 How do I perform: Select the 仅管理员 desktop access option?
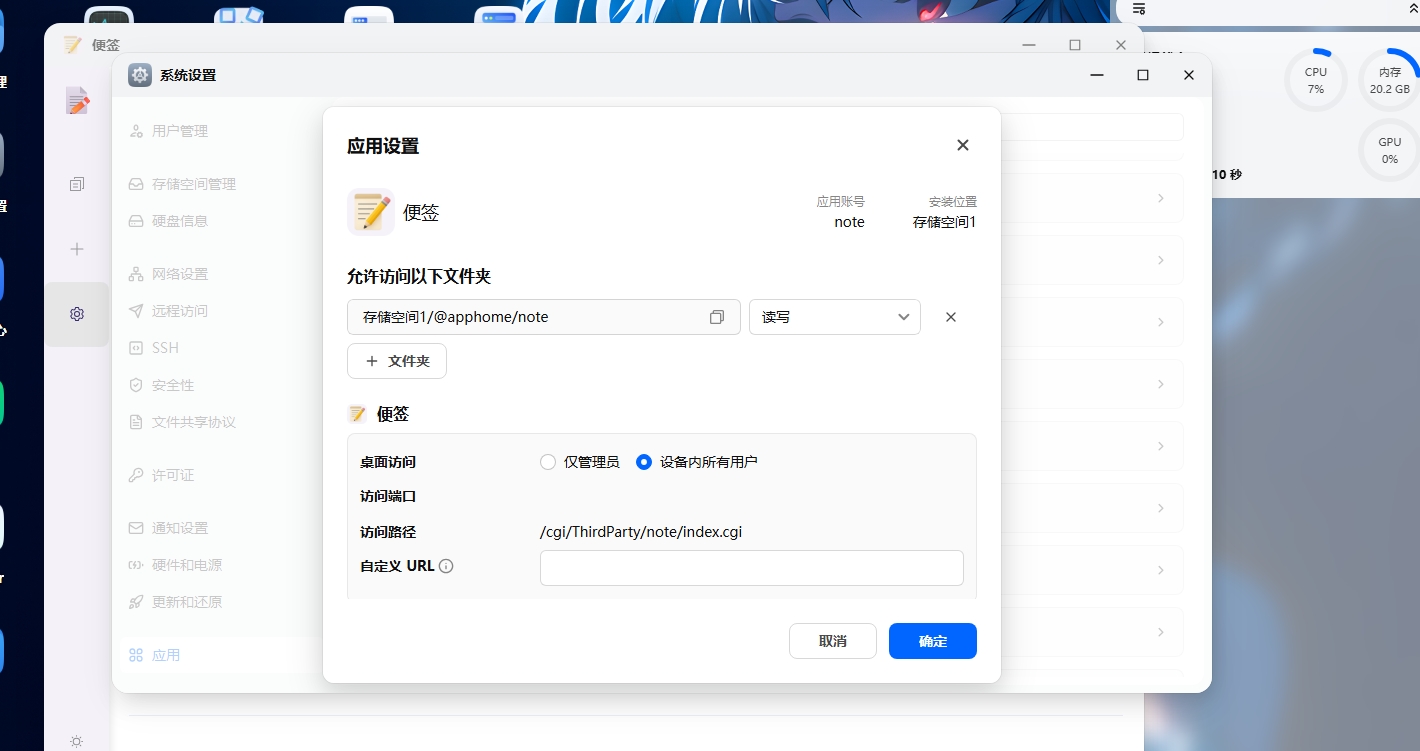(548, 462)
